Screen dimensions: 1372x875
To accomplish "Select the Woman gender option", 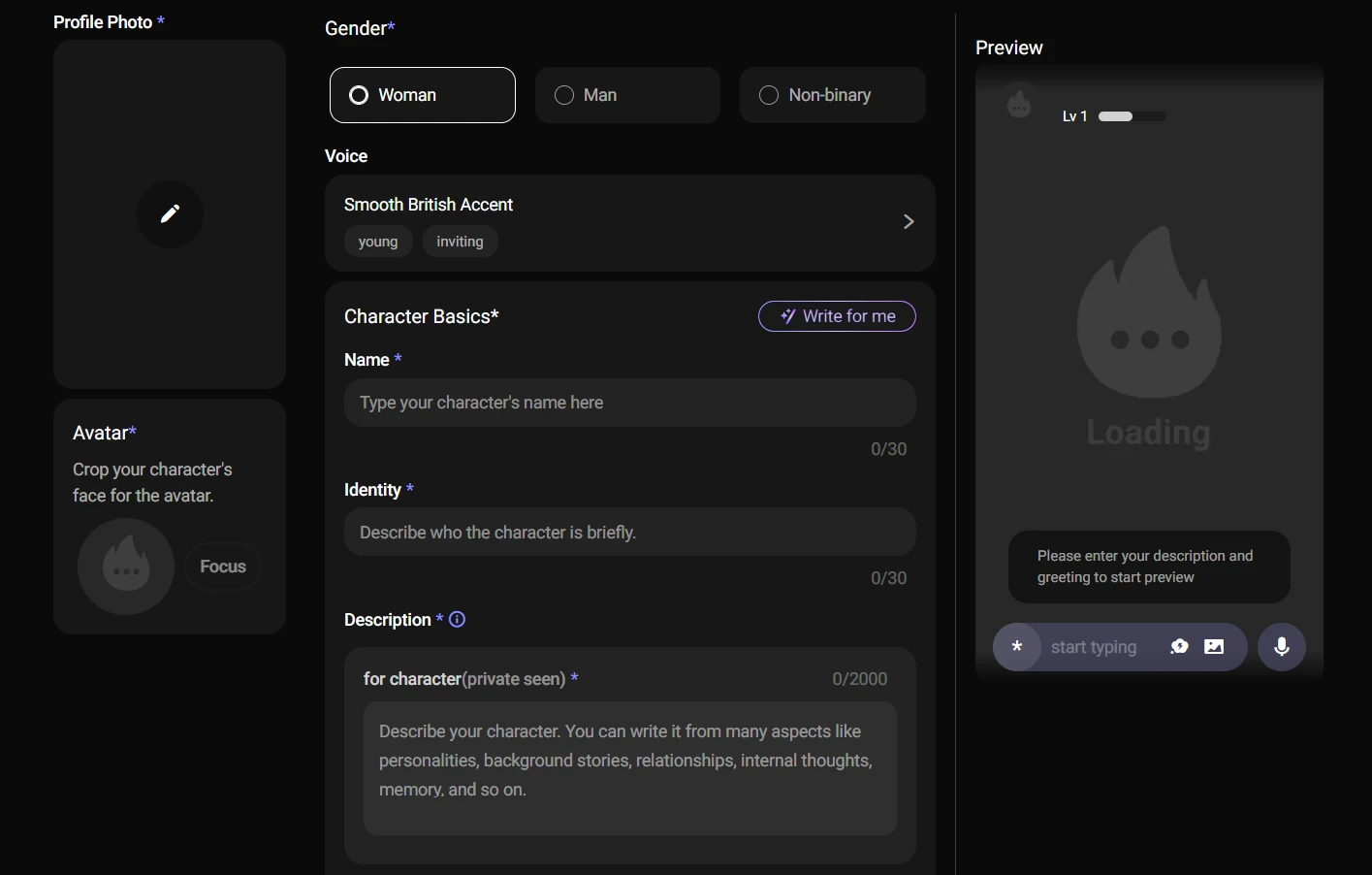I will coord(422,95).
